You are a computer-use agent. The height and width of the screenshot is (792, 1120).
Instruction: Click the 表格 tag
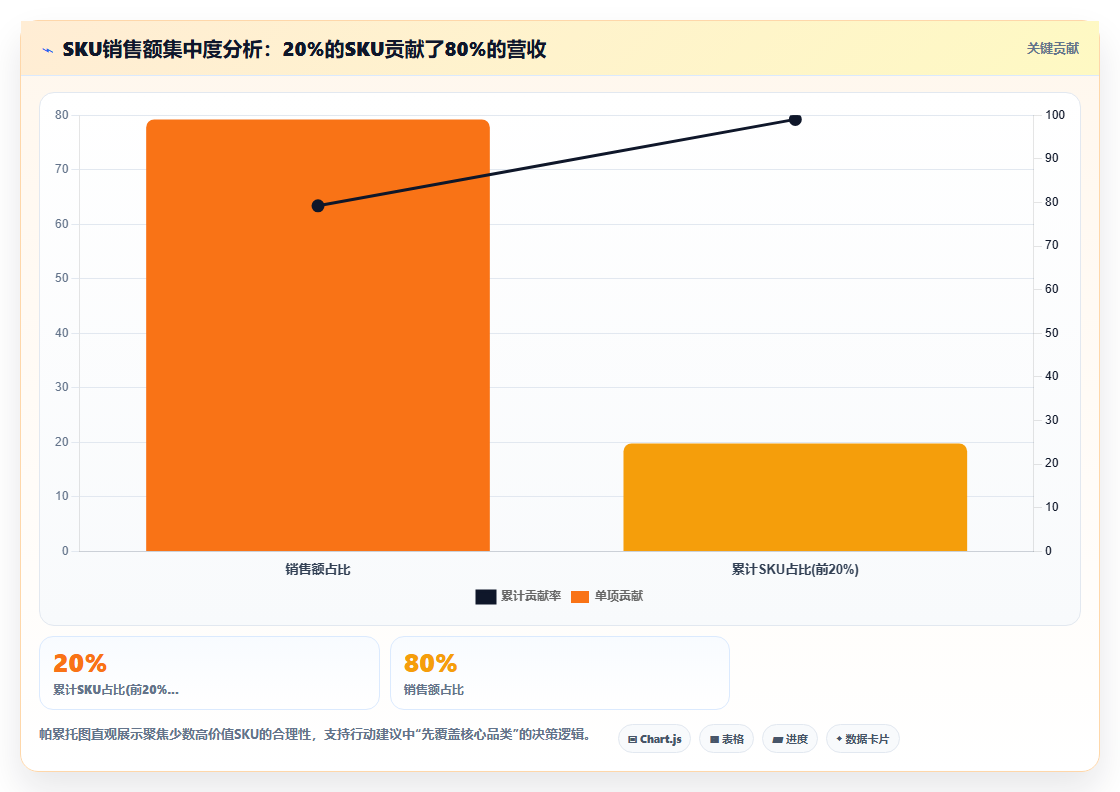coord(726,739)
